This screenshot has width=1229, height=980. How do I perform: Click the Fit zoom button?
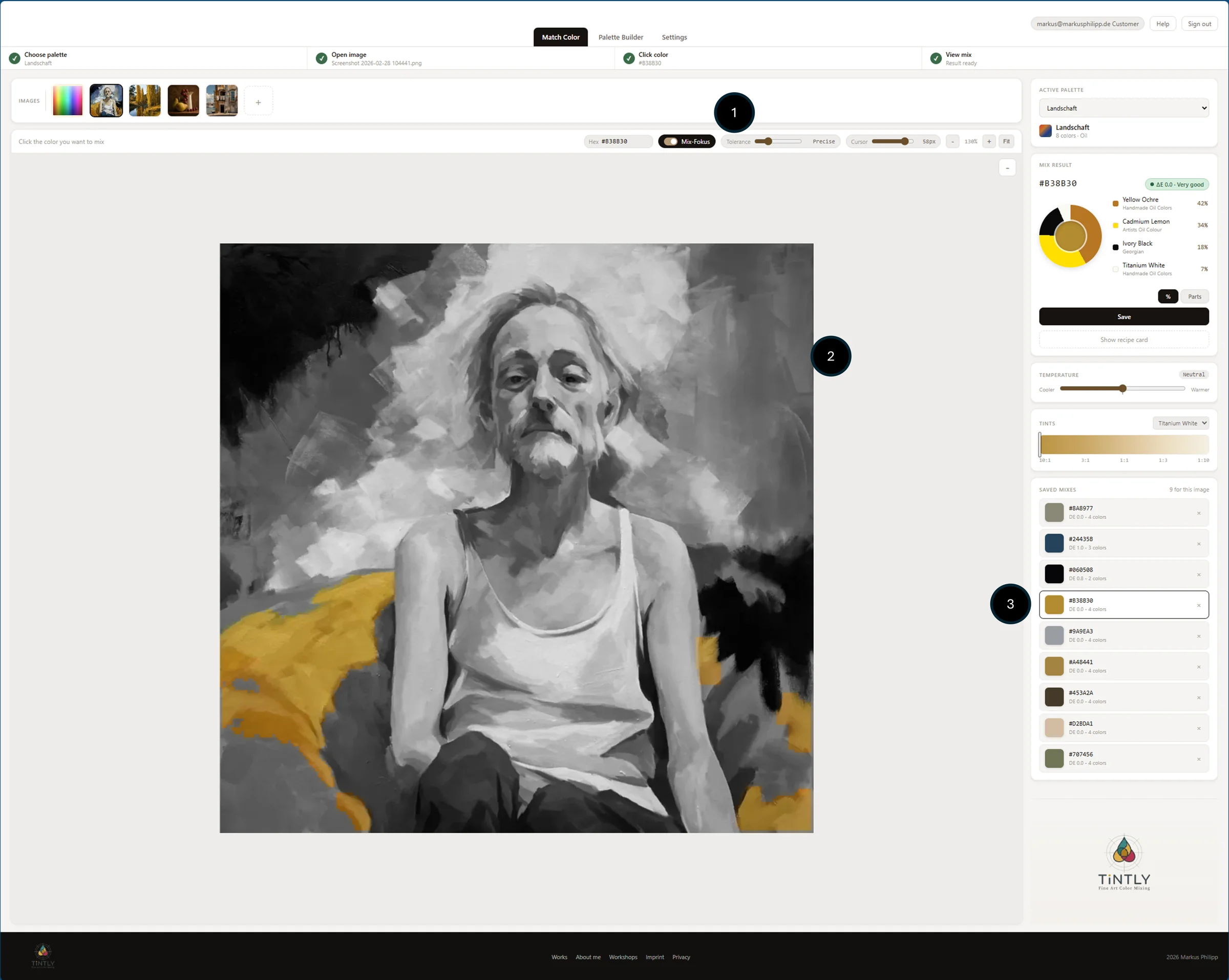pos(1007,141)
